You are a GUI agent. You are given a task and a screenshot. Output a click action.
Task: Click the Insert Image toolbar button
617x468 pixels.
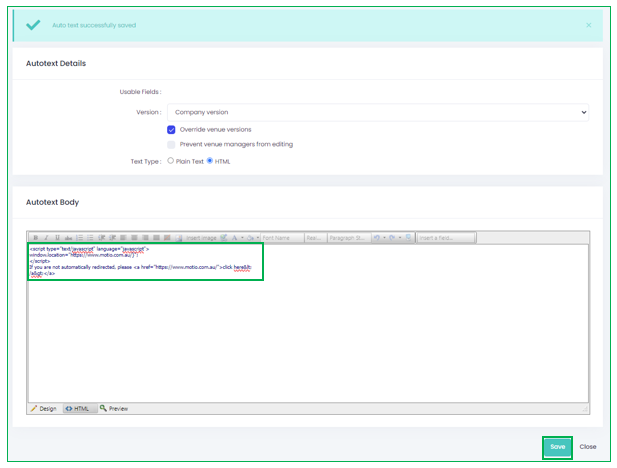tap(201, 238)
